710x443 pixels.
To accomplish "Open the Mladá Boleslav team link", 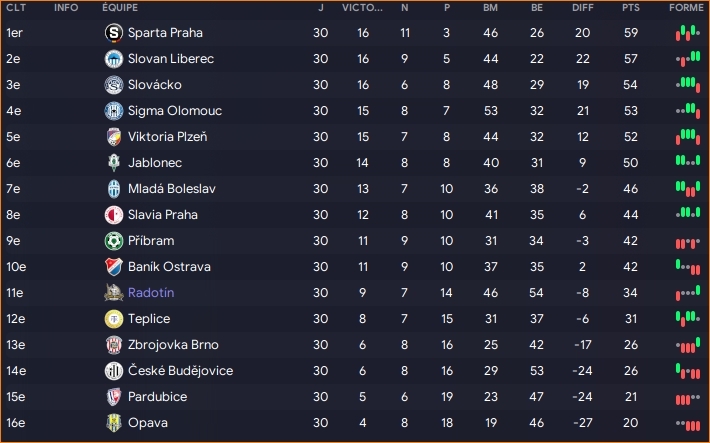I will (x=171, y=189).
